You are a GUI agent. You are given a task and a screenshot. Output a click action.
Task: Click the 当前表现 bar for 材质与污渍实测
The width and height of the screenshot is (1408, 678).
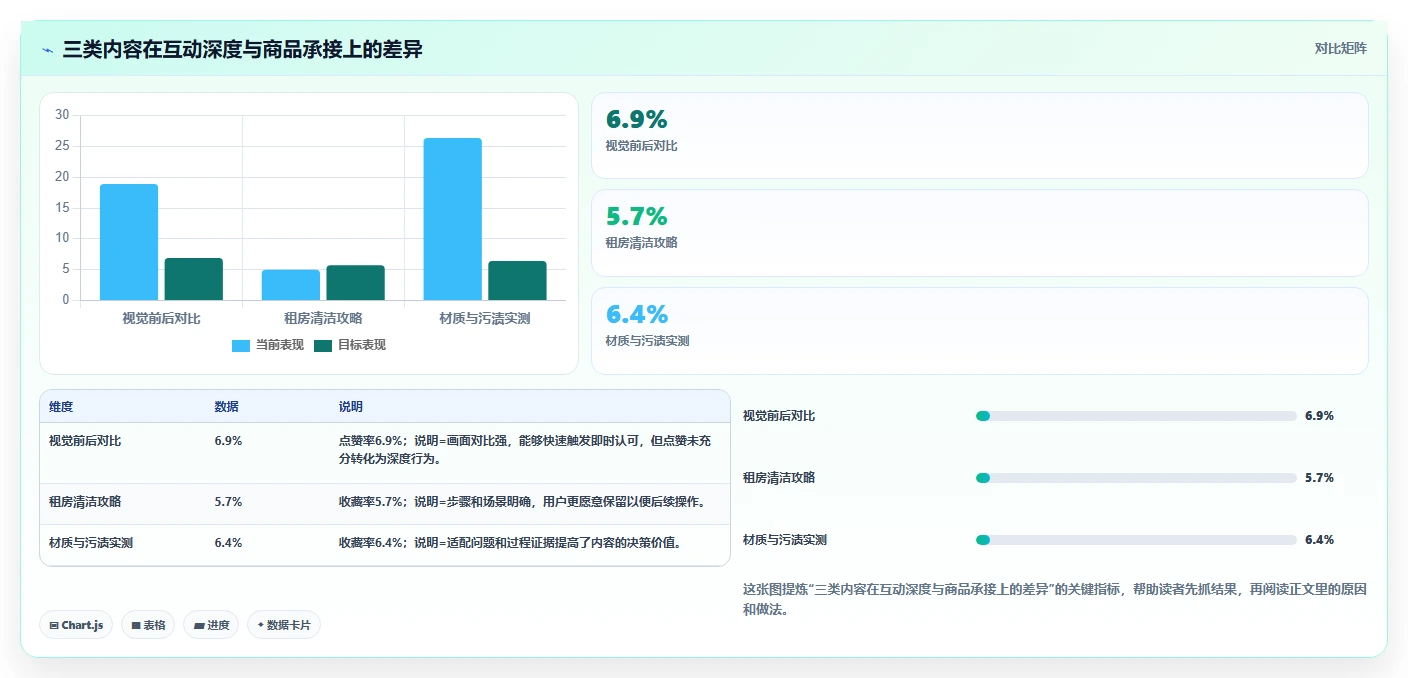pos(453,219)
